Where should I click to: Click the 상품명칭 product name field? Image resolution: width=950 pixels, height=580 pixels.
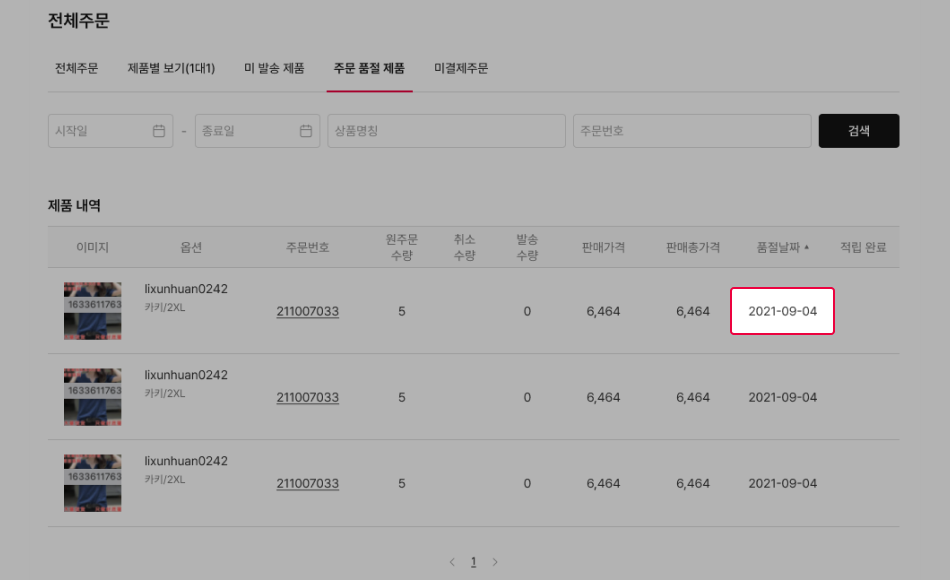[x=447, y=131]
